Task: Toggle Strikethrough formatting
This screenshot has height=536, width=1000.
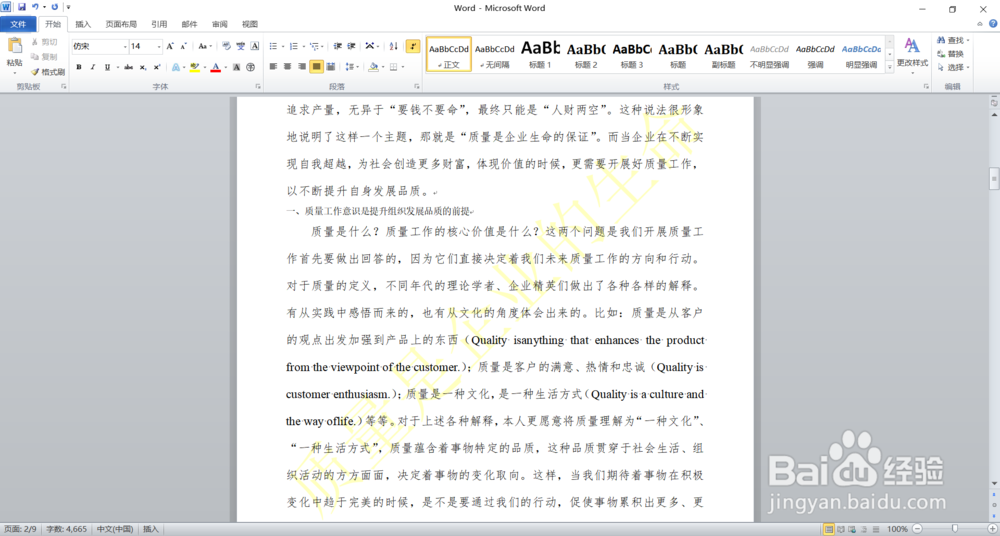Action: 129,66
